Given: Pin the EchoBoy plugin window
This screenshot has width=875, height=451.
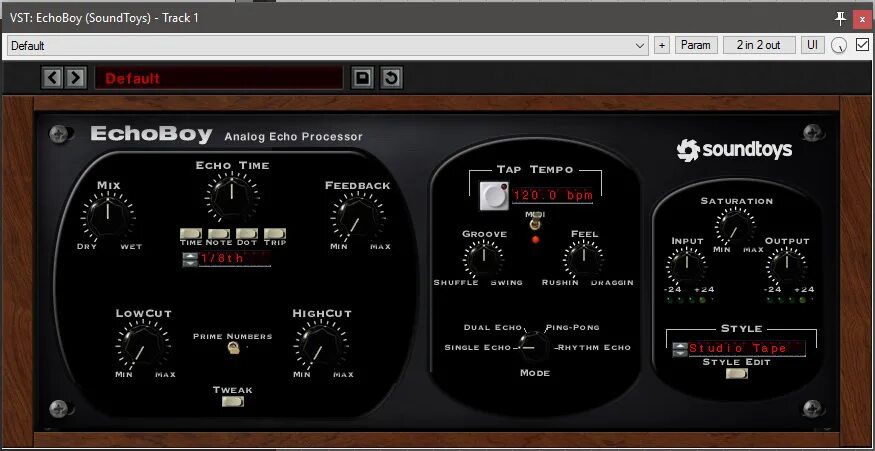Looking at the screenshot, I should [x=840, y=18].
